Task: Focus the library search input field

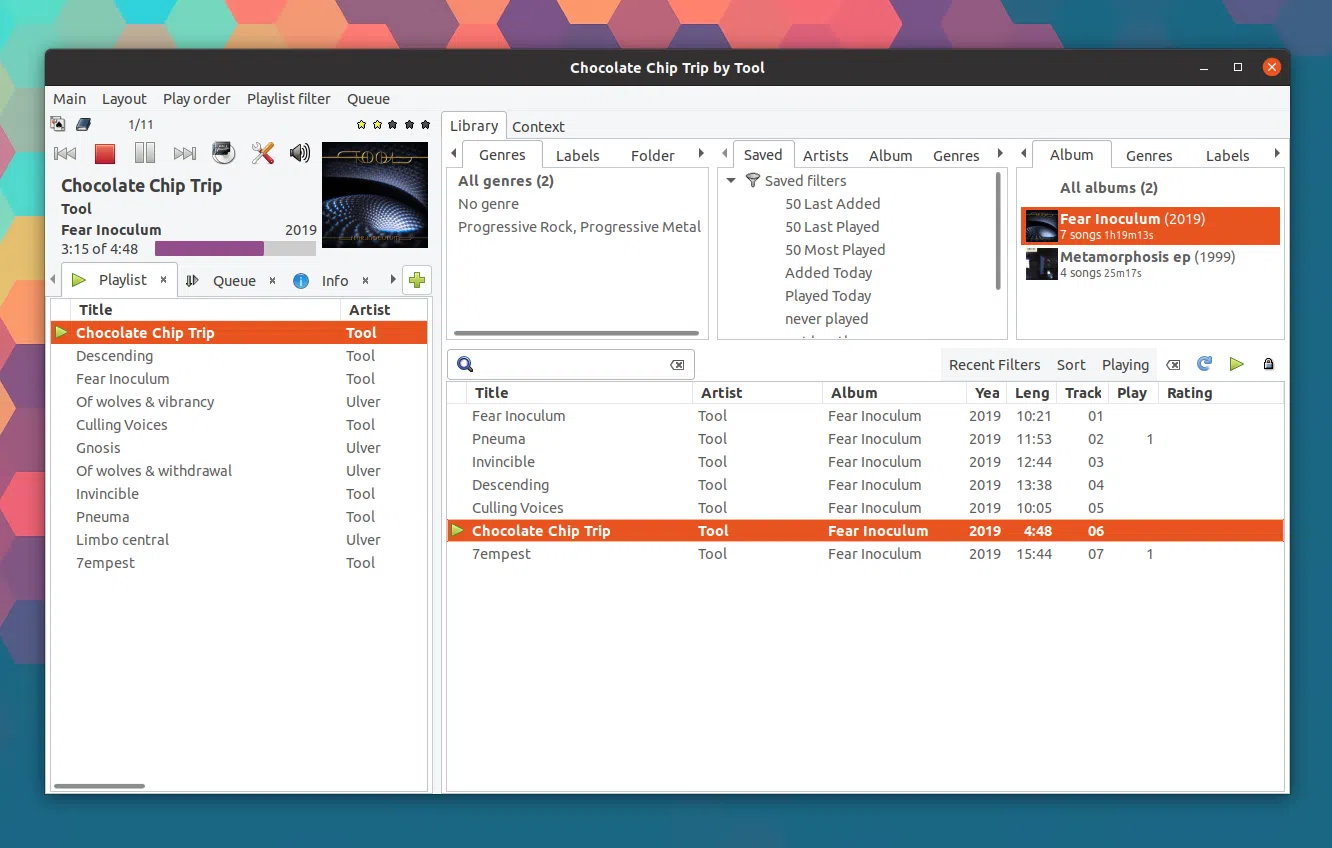Action: click(571, 365)
